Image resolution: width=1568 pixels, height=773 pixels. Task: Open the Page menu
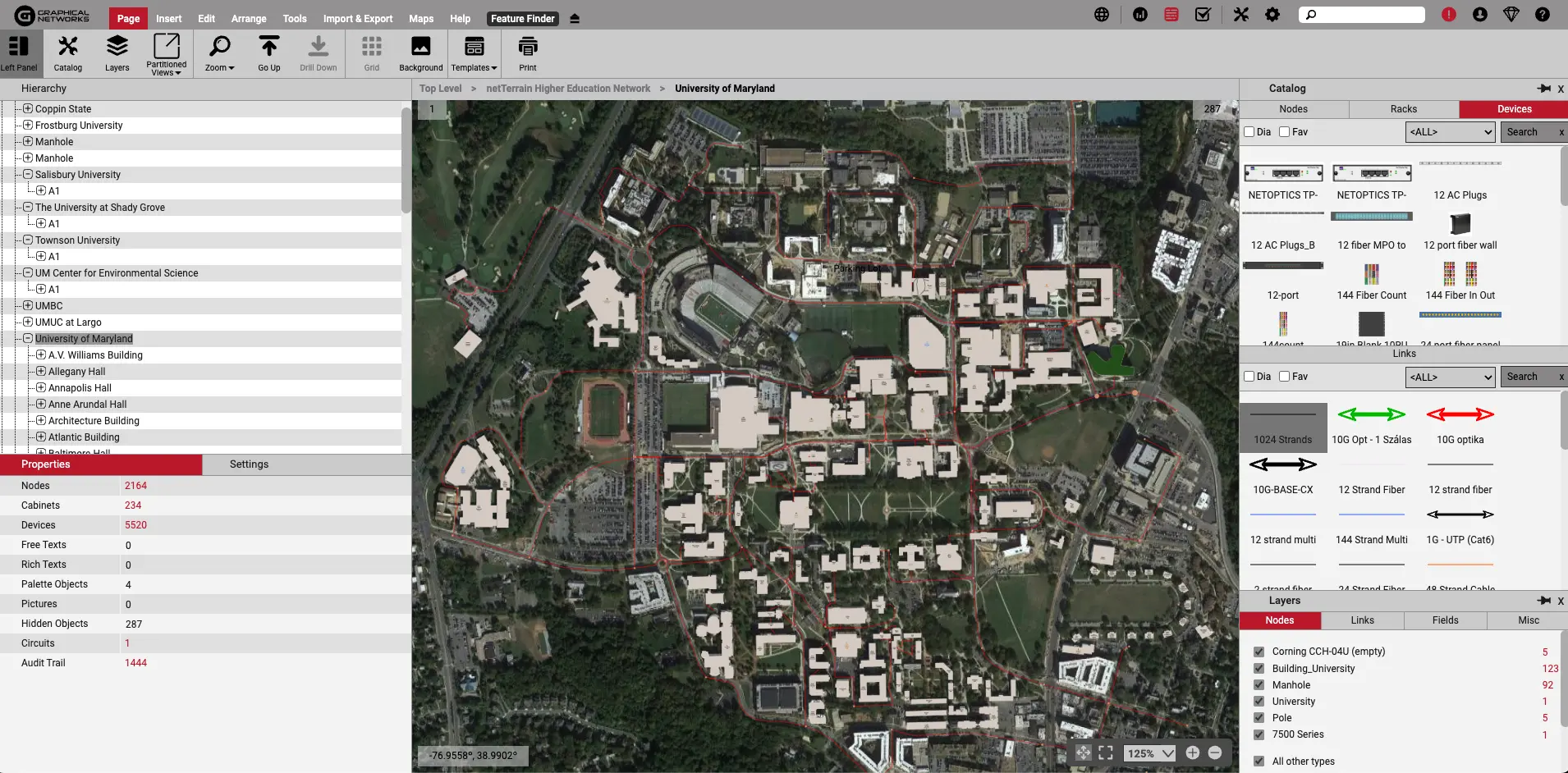[x=128, y=18]
